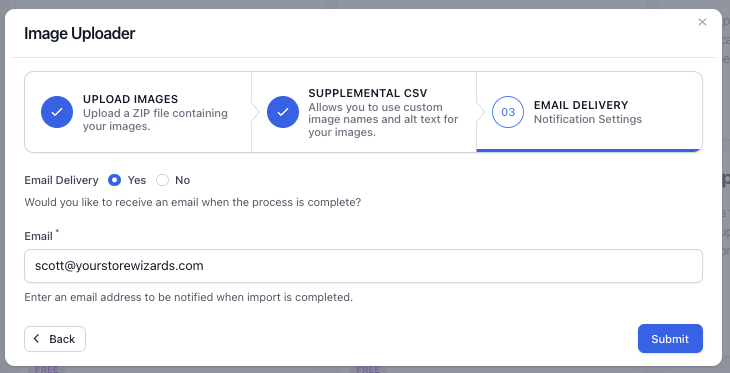Click the Back button label
This screenshot has height=373, width=730.
(x=62, y=339)
